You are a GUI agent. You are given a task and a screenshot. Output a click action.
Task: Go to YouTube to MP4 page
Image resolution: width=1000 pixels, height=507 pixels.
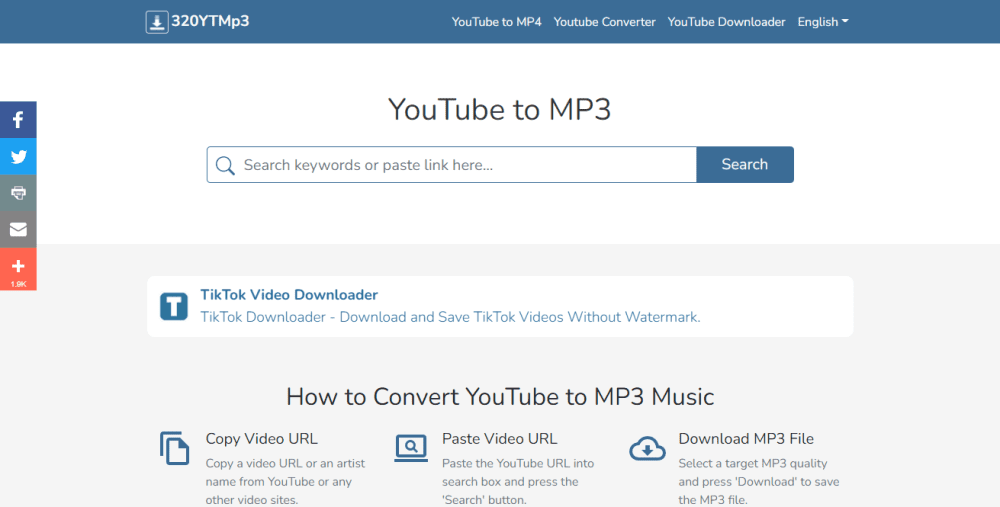click(x=496, y=22)
